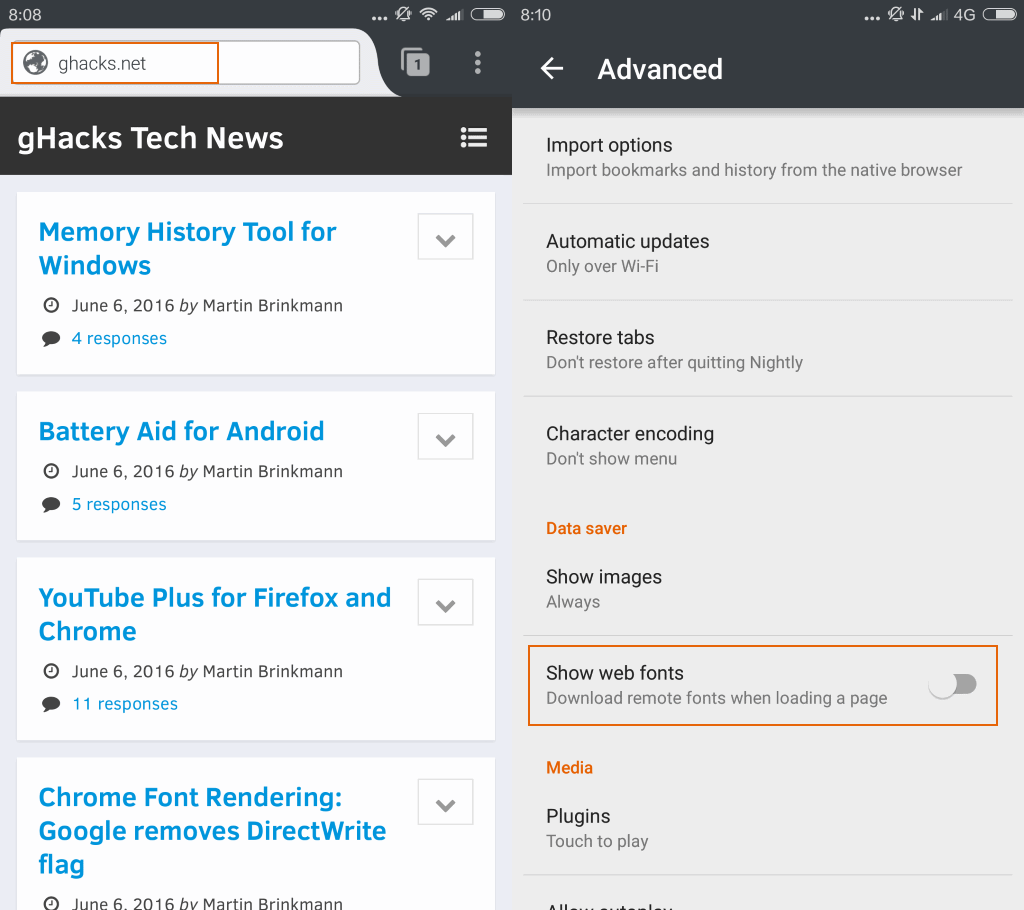This screenshot has width=1024, height=910.
Task: Go back from Advanced settings
Action: pos(552,68)
